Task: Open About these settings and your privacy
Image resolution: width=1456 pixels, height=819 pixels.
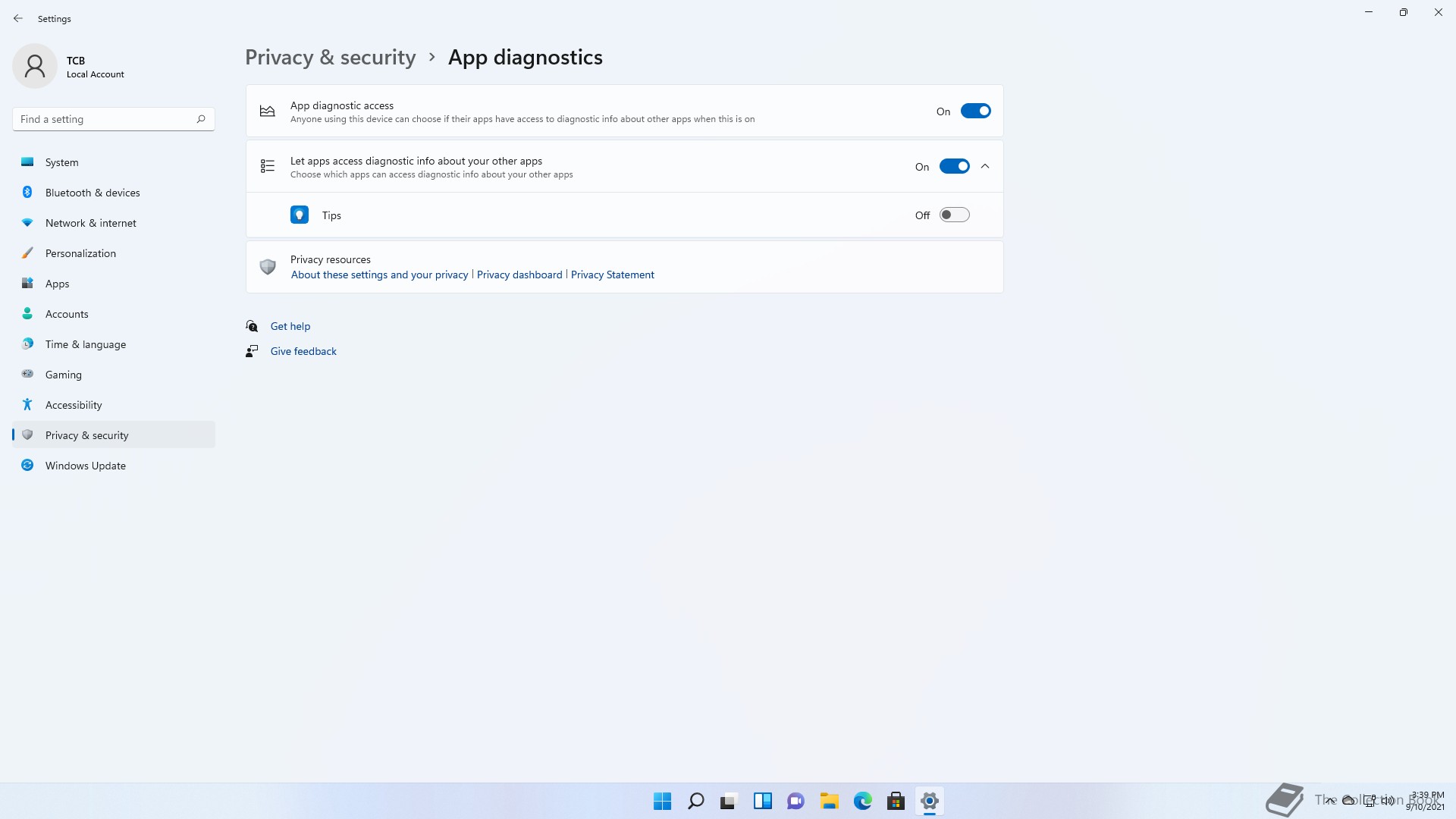Action: 379,275
